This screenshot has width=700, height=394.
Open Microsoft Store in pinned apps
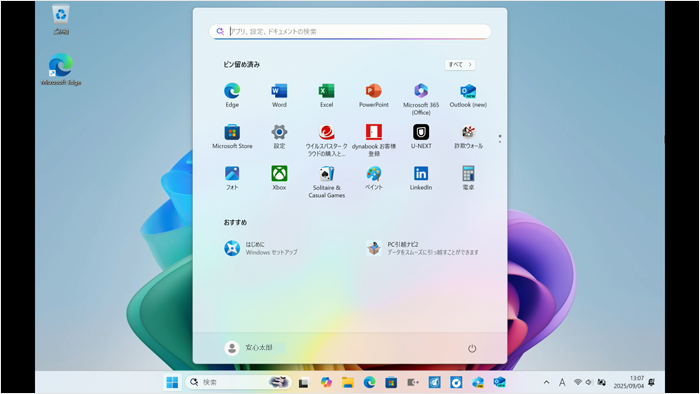click(232, 137)
